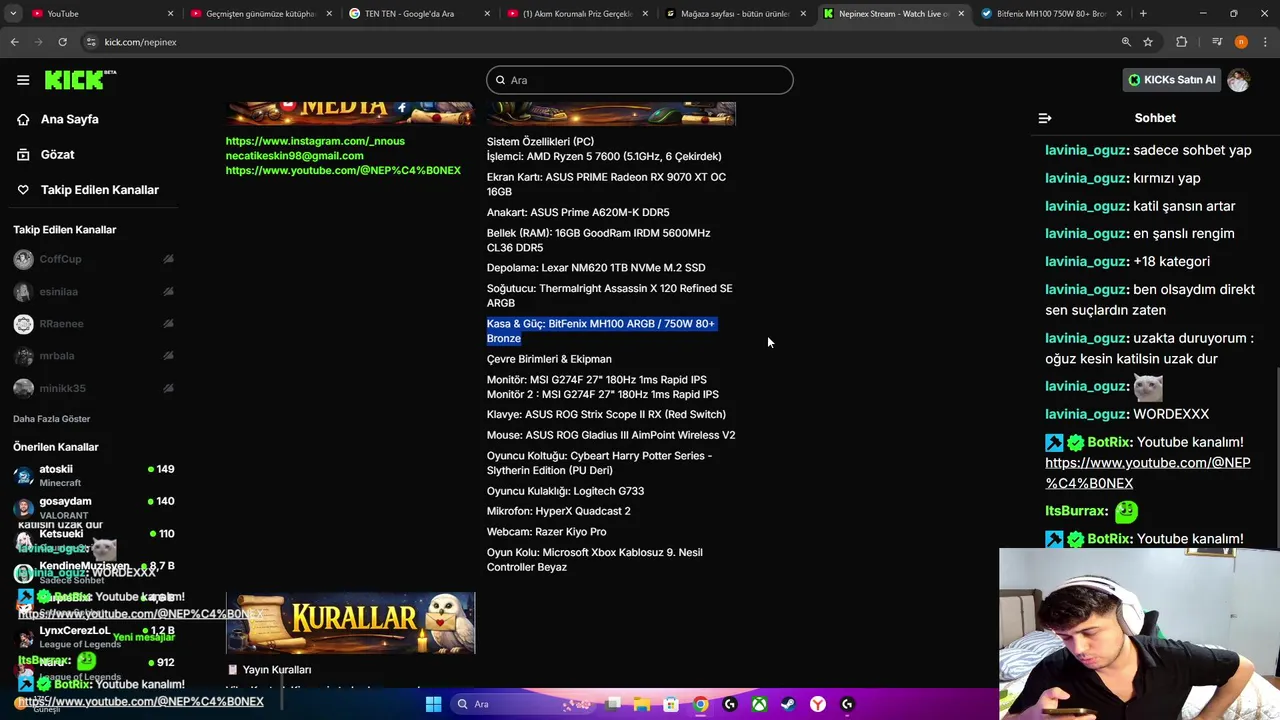Expand Daha Fazla Göster in sidebar
1280x720 pixels.
click(51, 419)
